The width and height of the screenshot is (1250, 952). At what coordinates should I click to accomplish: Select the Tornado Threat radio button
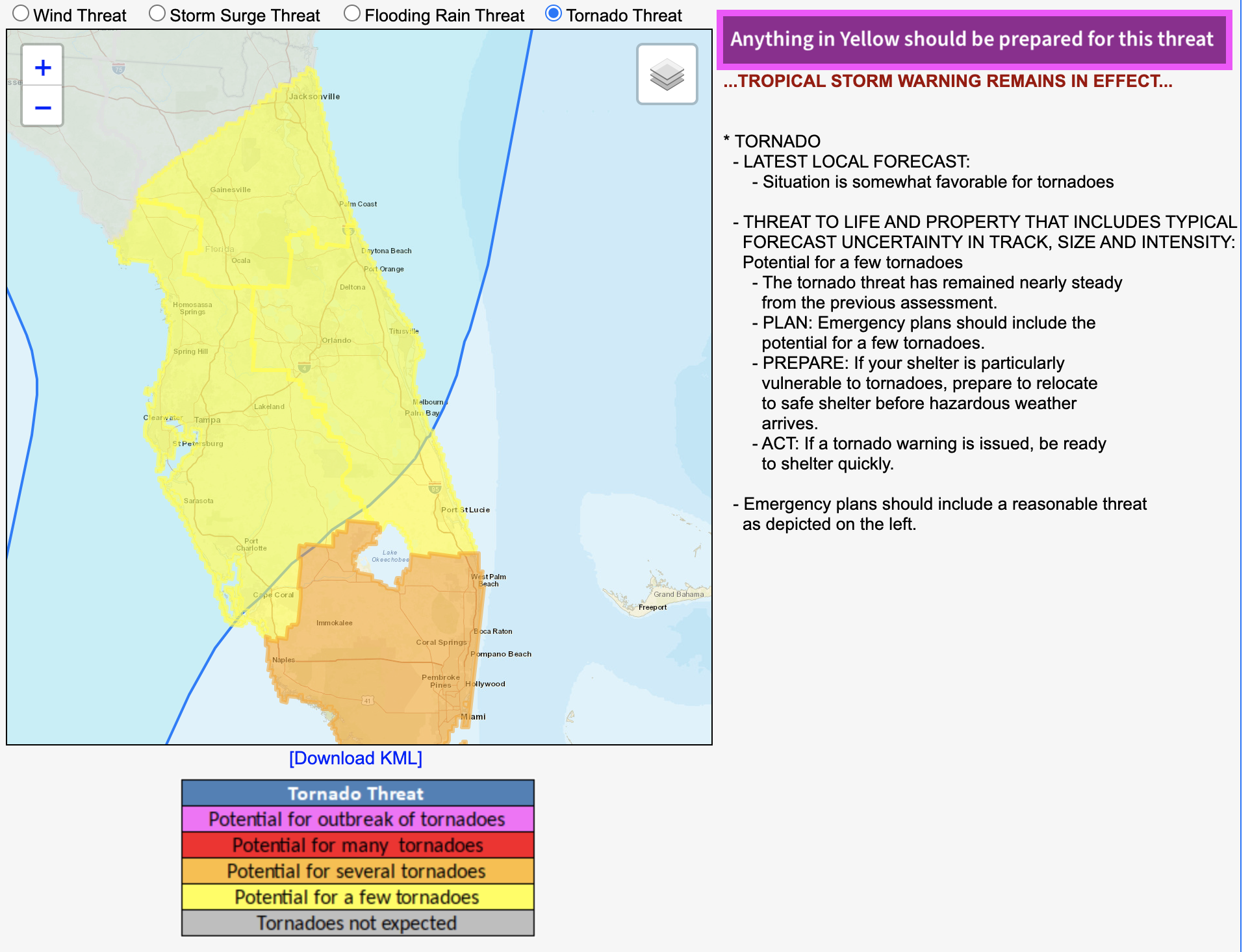tap(553, 14)
